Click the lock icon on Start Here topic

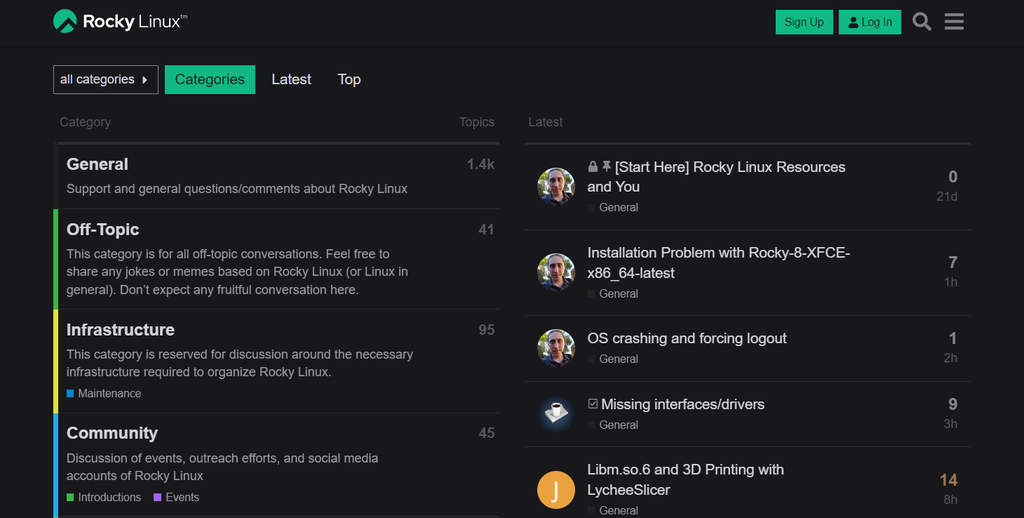[593, 167]
